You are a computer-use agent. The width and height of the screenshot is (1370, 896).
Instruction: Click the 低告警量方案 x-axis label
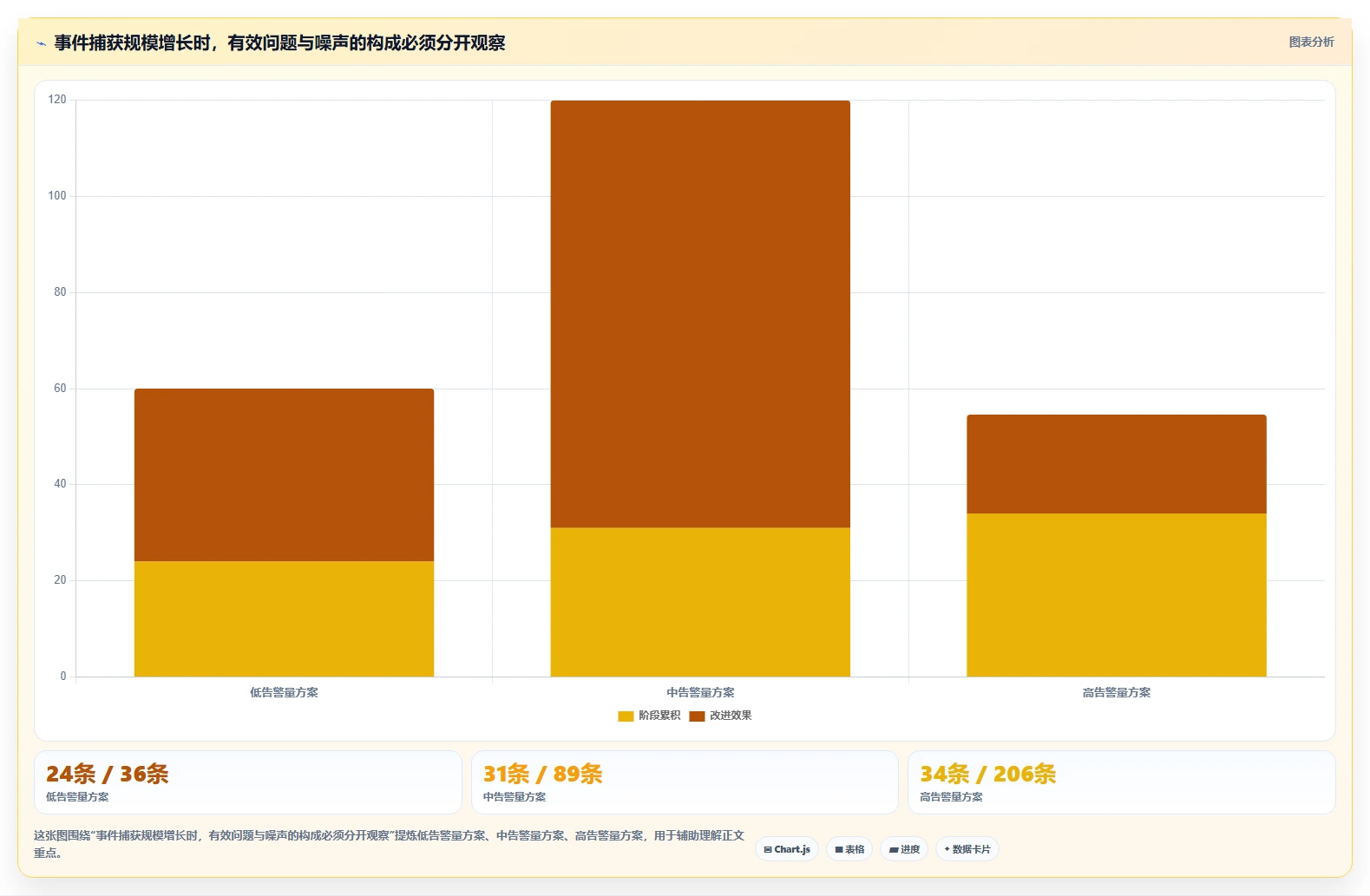pos(284,692)
